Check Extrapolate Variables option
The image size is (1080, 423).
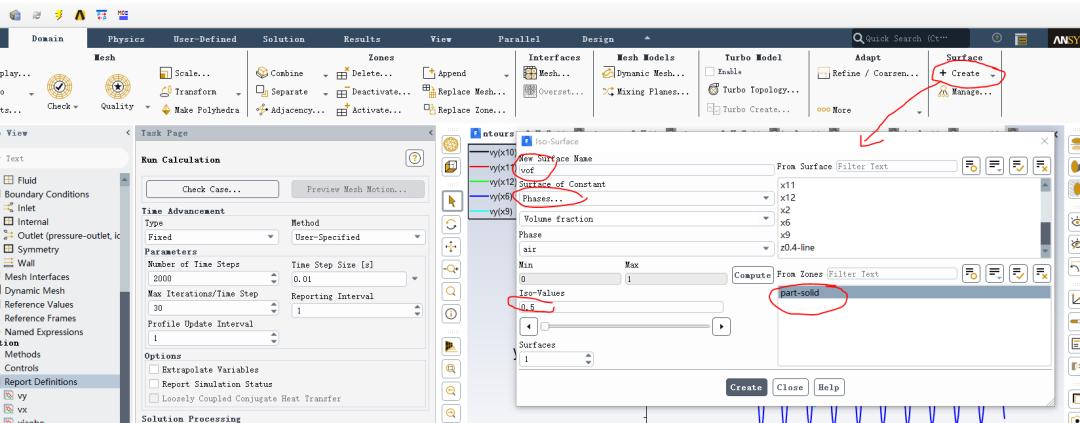(154, 370)
